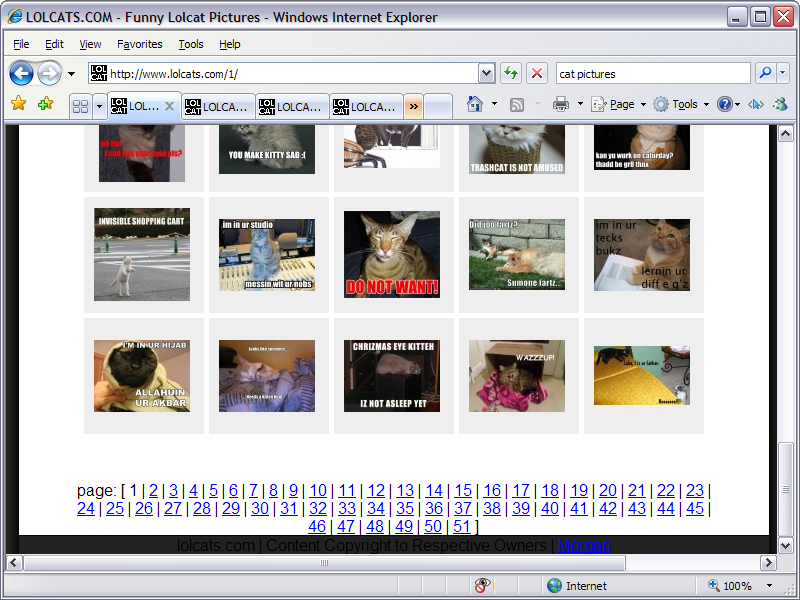Screen dimensions: 800x600
Task: Click the Add to Favorites icon
Action: [45, 104]
